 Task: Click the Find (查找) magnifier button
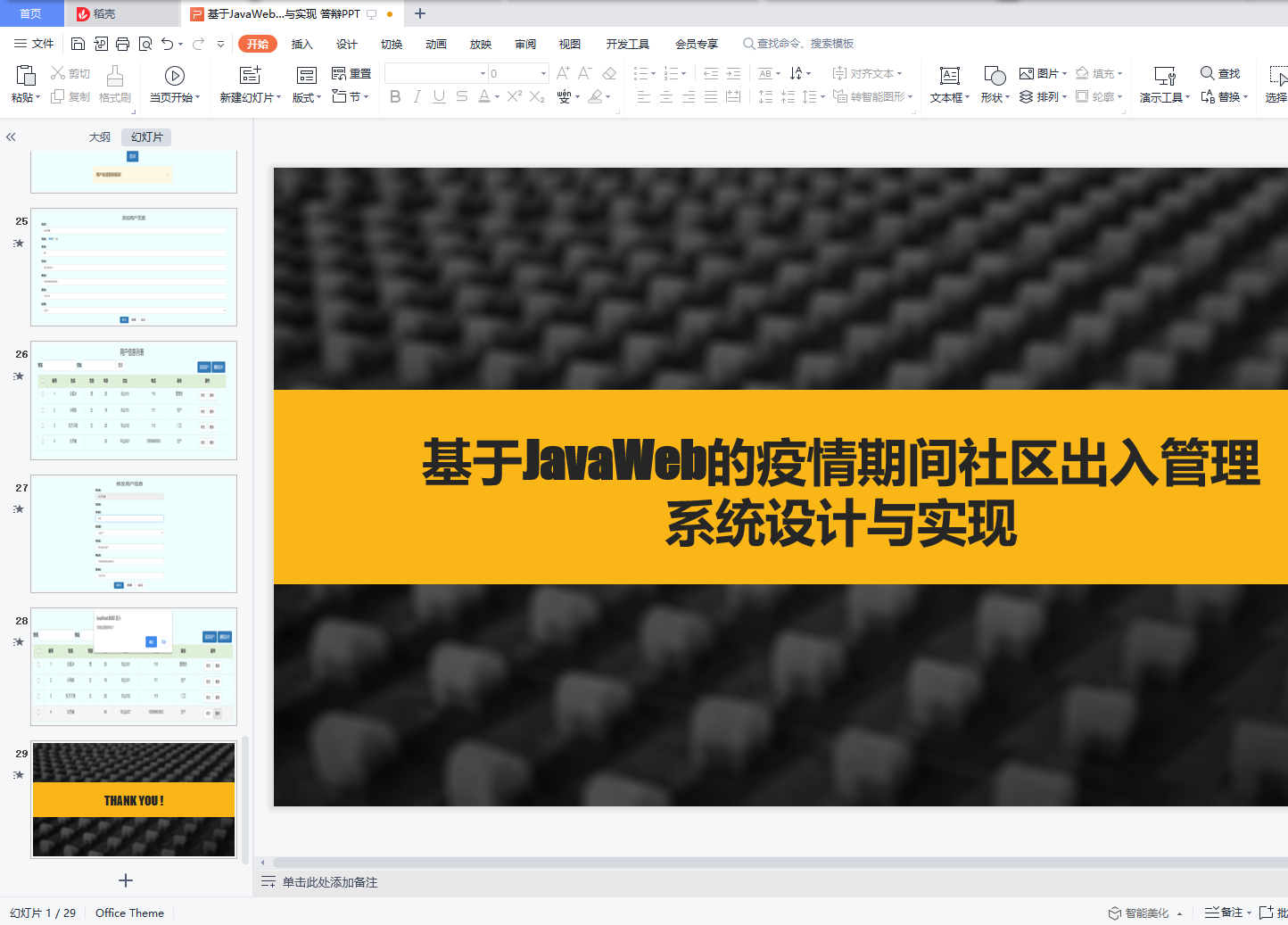(x=1220, y=73)
